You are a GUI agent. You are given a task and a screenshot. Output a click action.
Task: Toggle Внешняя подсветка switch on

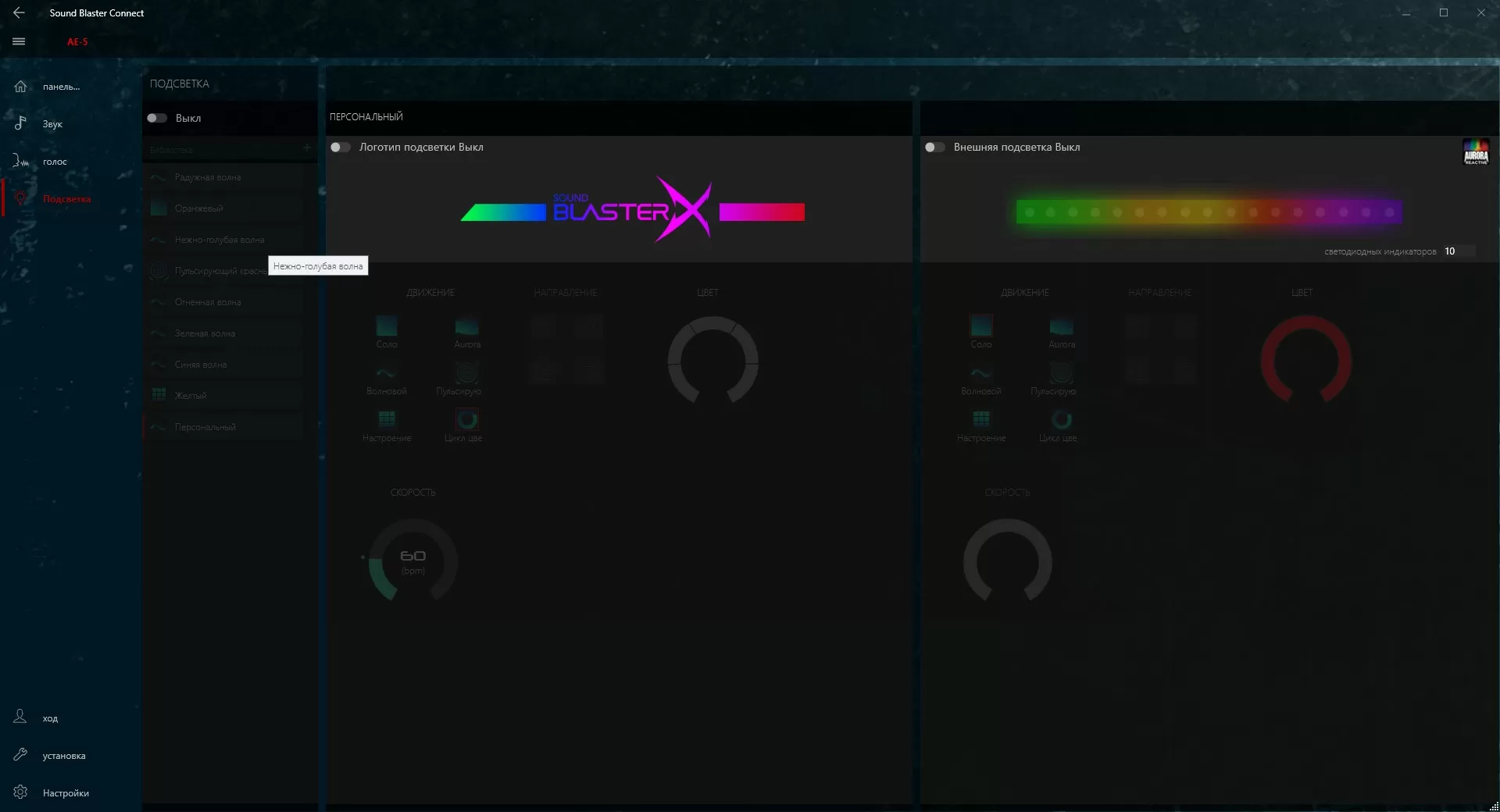(x=935, y=147)
